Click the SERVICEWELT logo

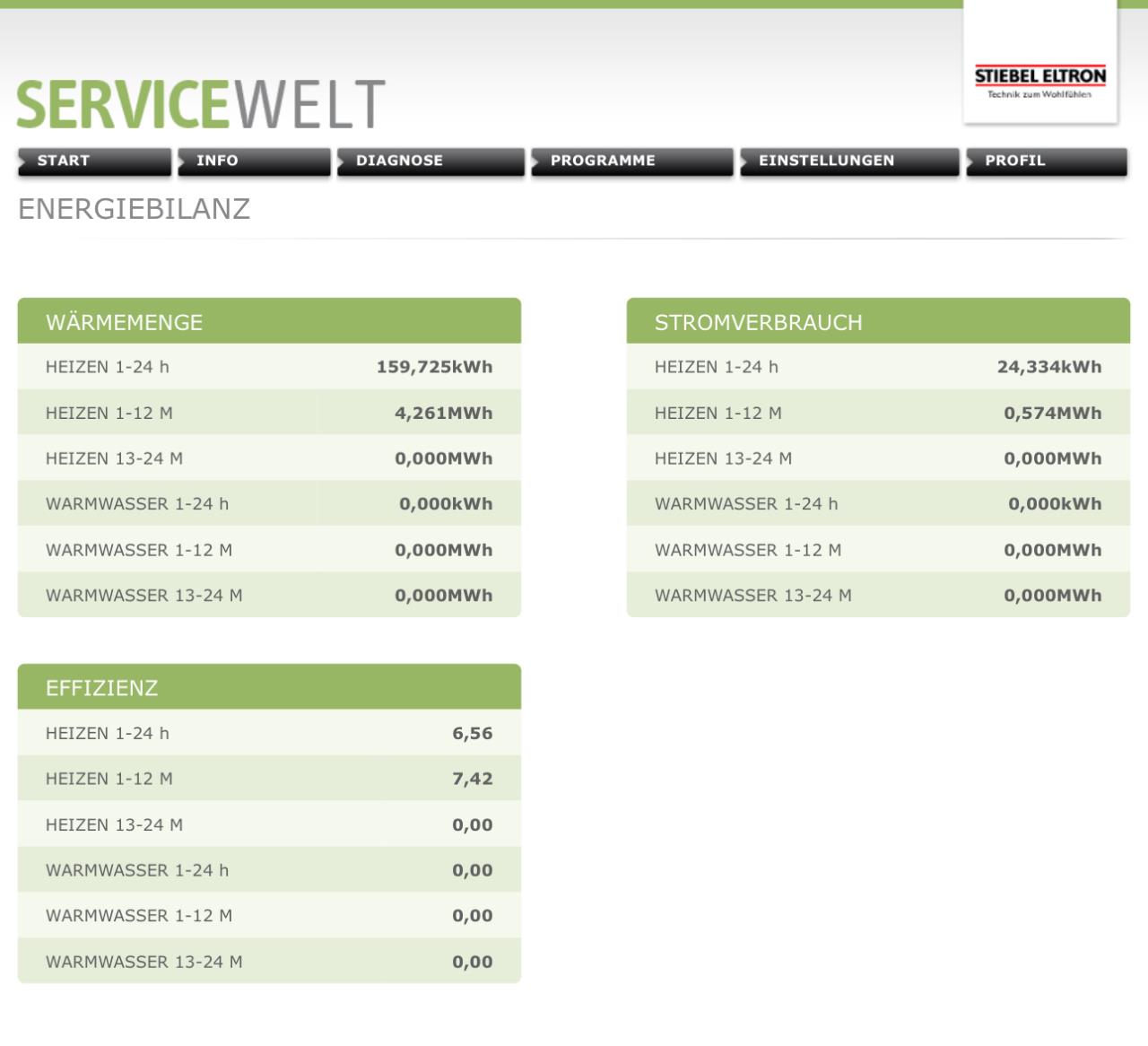tap(201, 104)
